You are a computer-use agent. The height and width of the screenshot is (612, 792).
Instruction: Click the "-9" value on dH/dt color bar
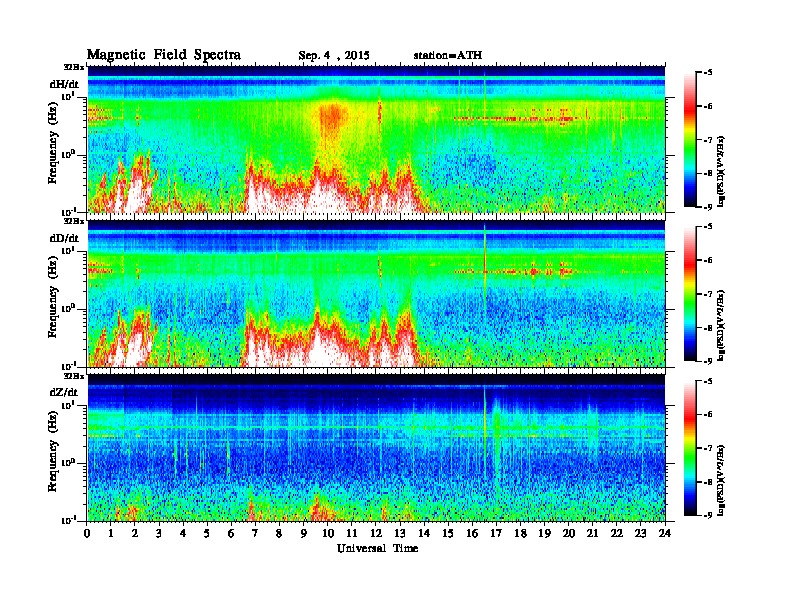click(708, 207)
